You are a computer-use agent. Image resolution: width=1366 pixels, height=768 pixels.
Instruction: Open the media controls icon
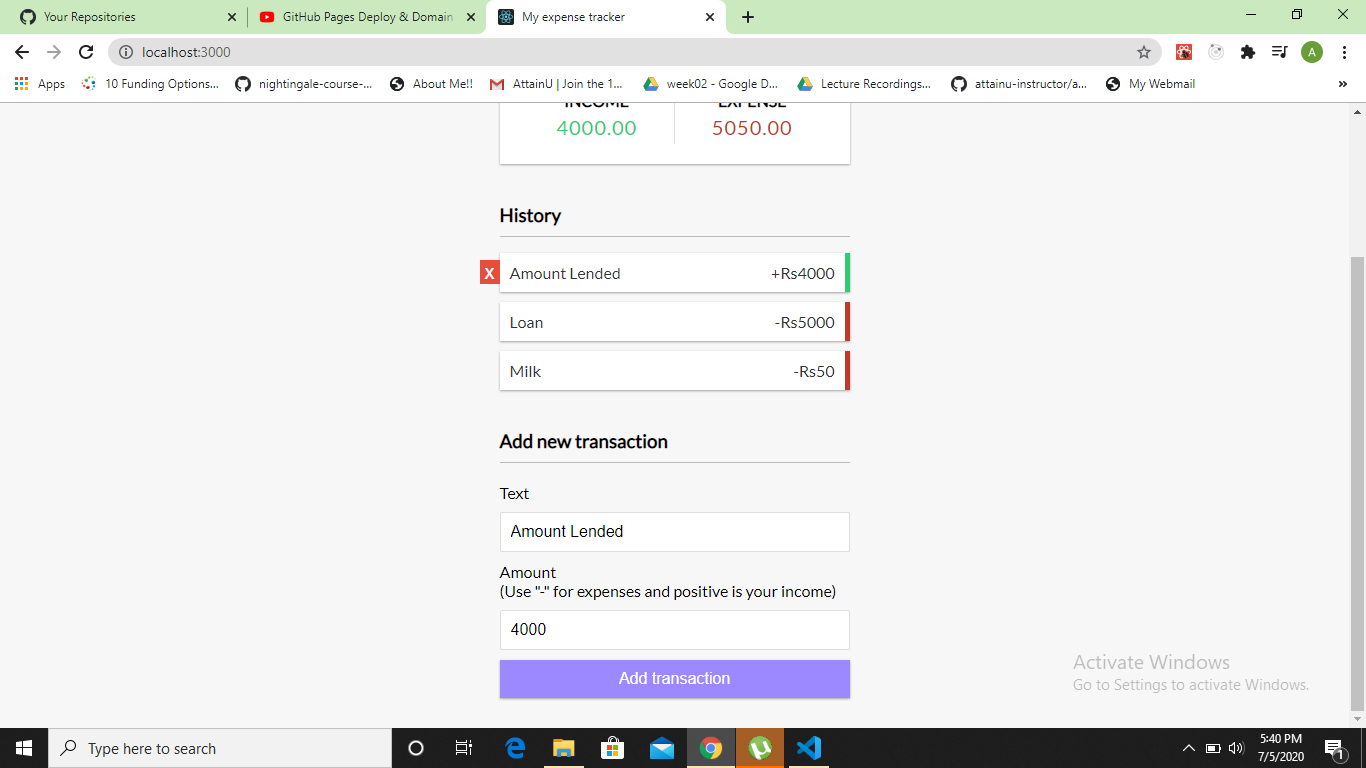click(1279, 52)
